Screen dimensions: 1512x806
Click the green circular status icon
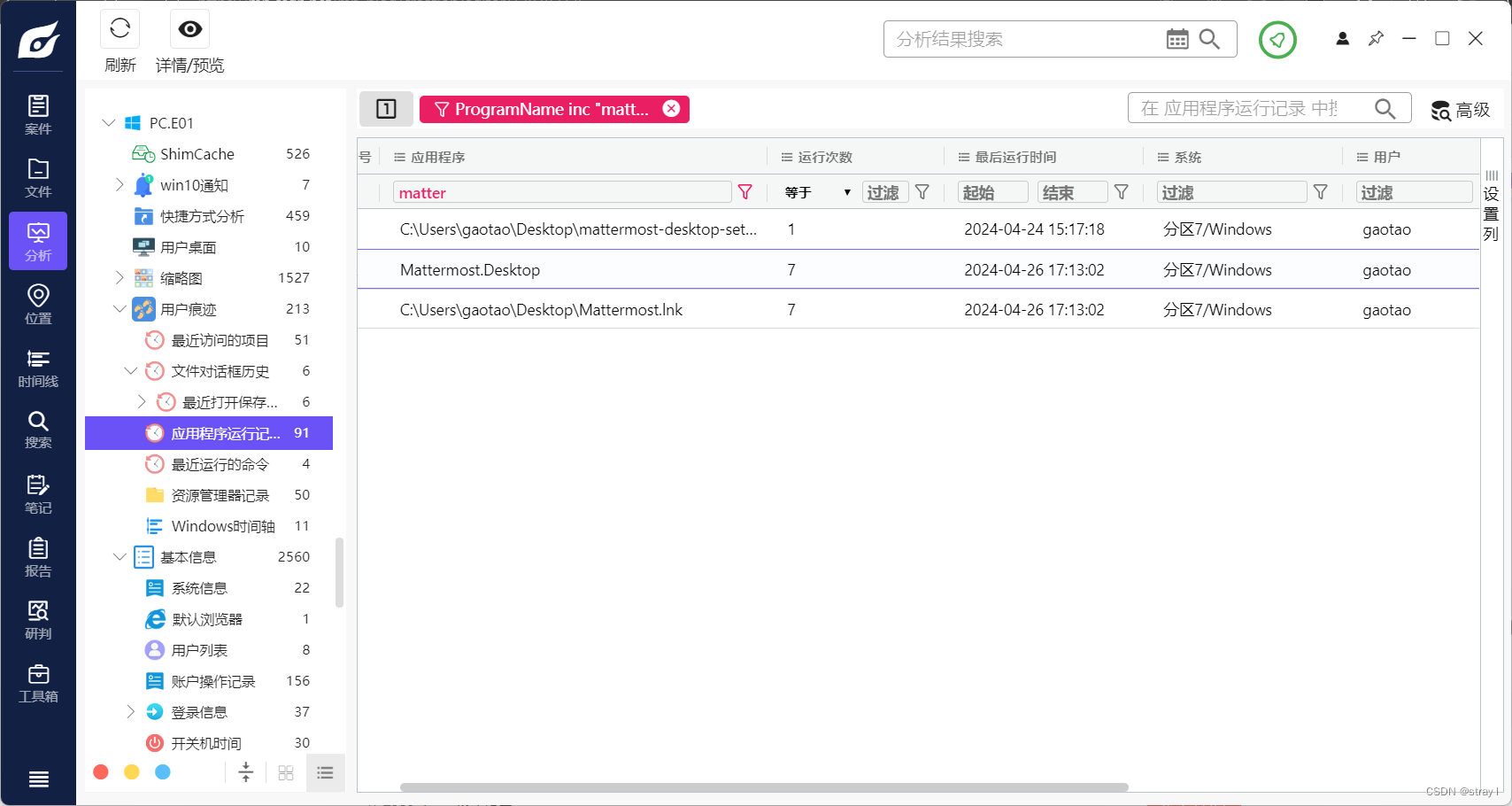click(1277, 40)
